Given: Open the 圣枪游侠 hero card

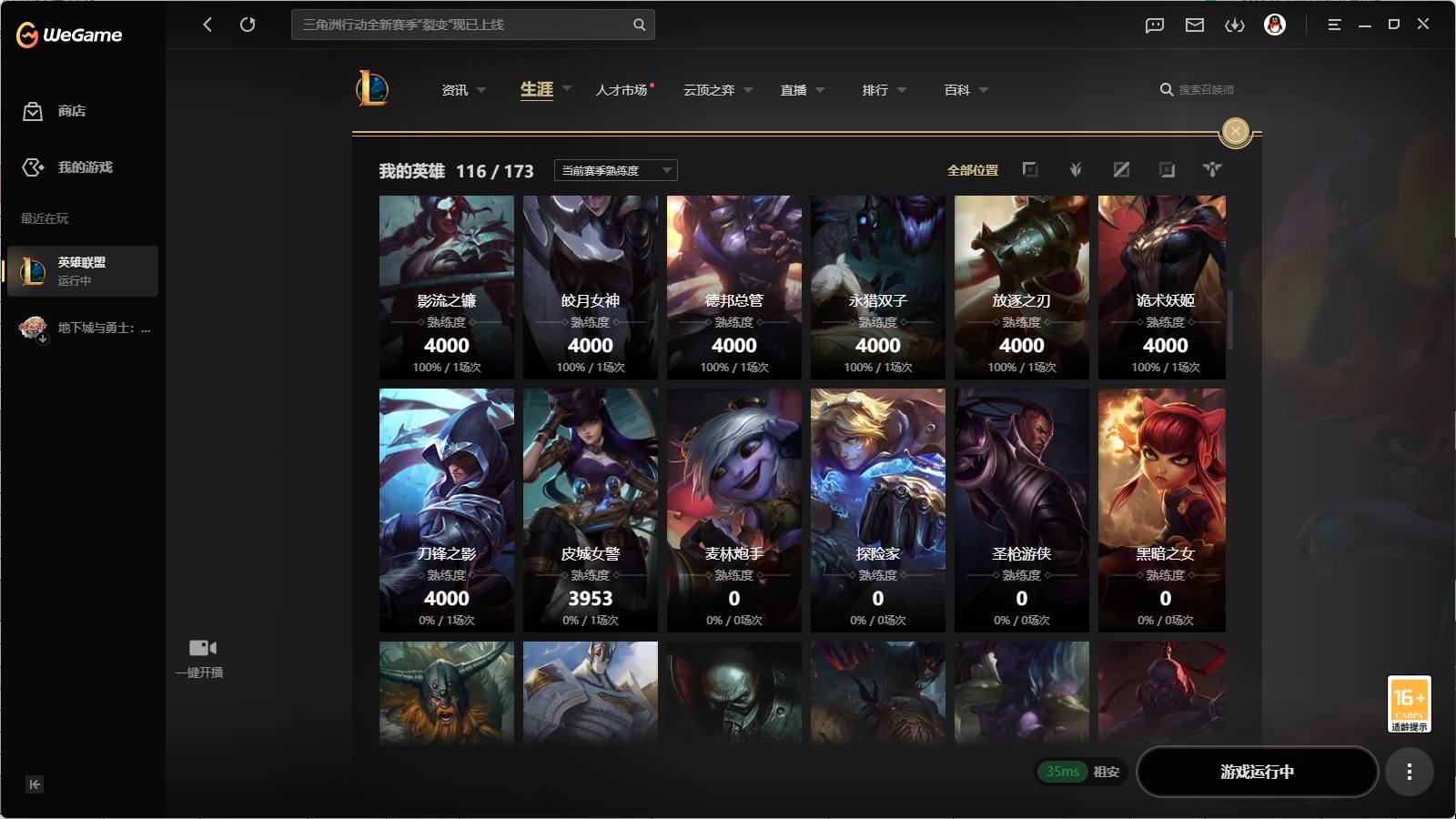Looking at the screenshot, I should 1022,511.
